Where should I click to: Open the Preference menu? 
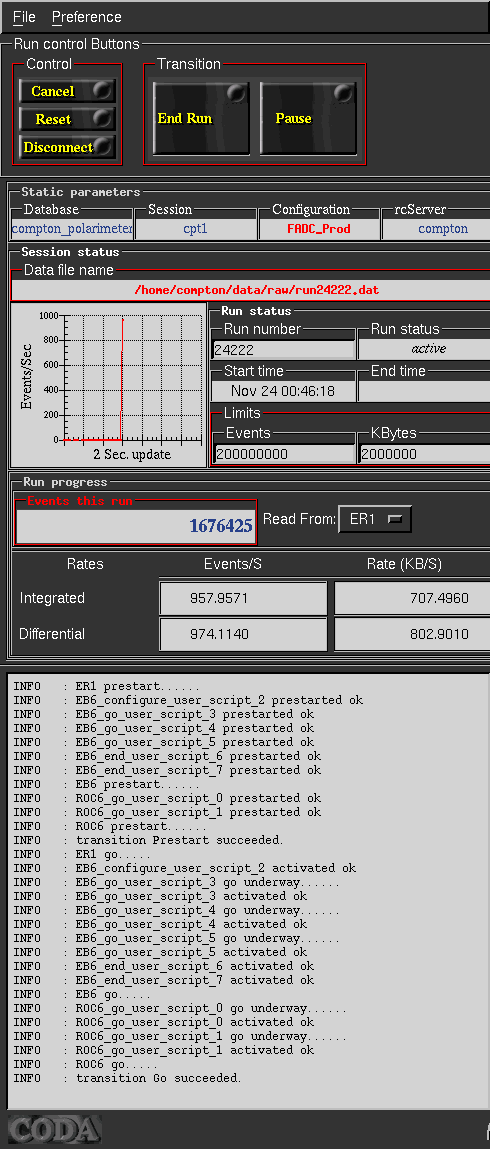click(x=86, y=17)
